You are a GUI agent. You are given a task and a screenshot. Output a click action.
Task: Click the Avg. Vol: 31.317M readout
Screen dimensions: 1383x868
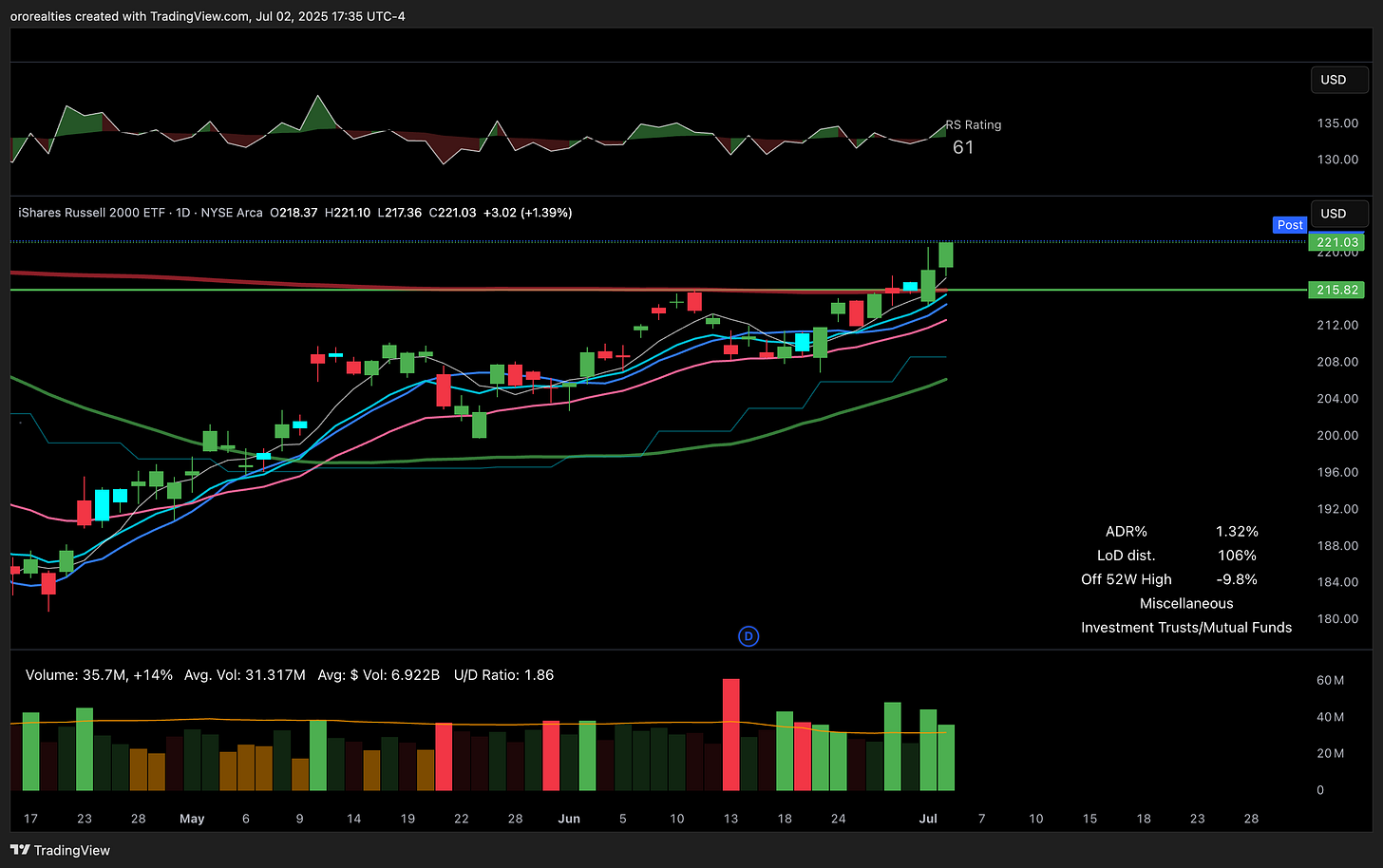click(245, 675)
